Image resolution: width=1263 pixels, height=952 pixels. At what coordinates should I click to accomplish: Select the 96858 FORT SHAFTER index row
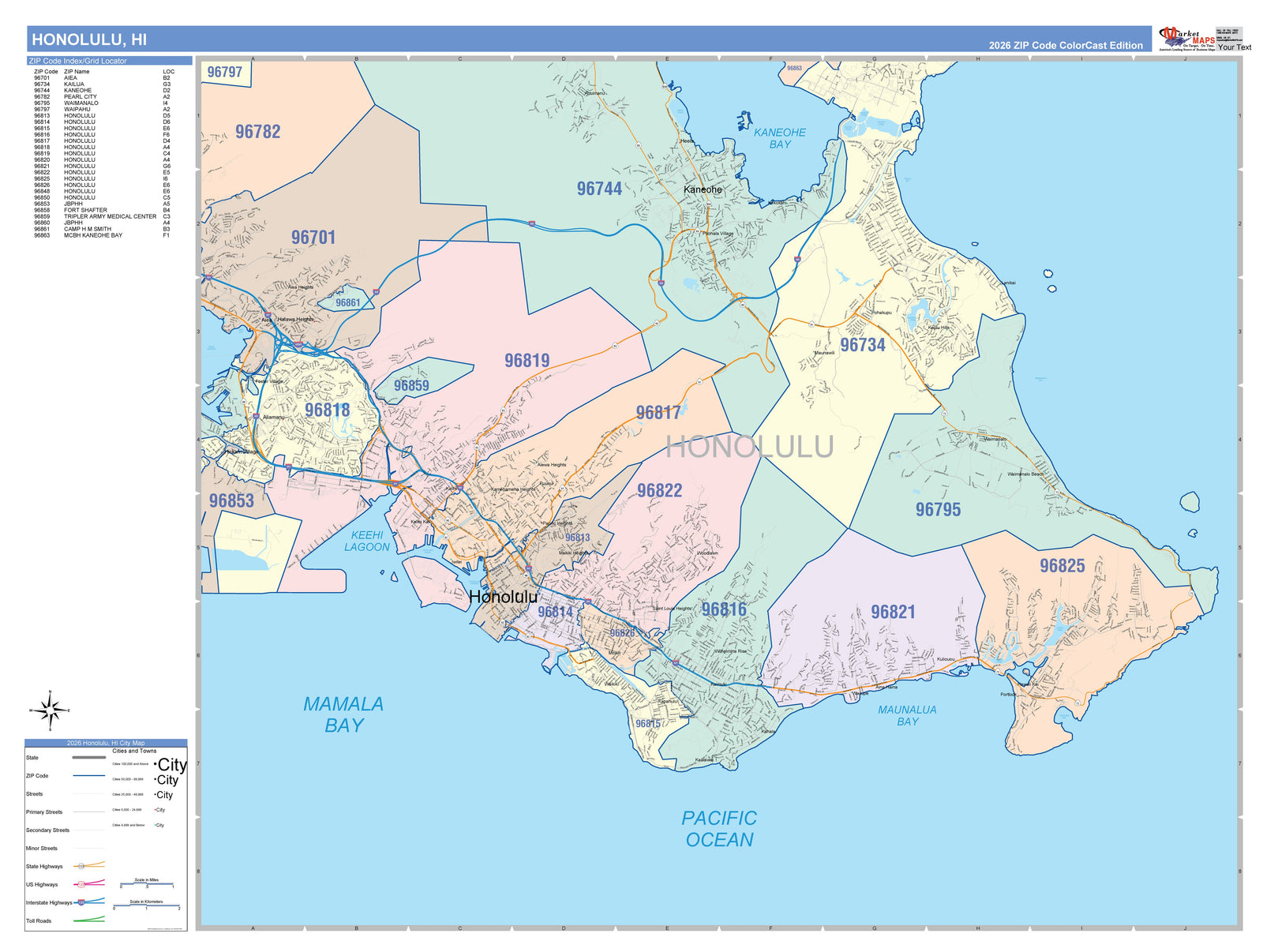tap(103, 210)
